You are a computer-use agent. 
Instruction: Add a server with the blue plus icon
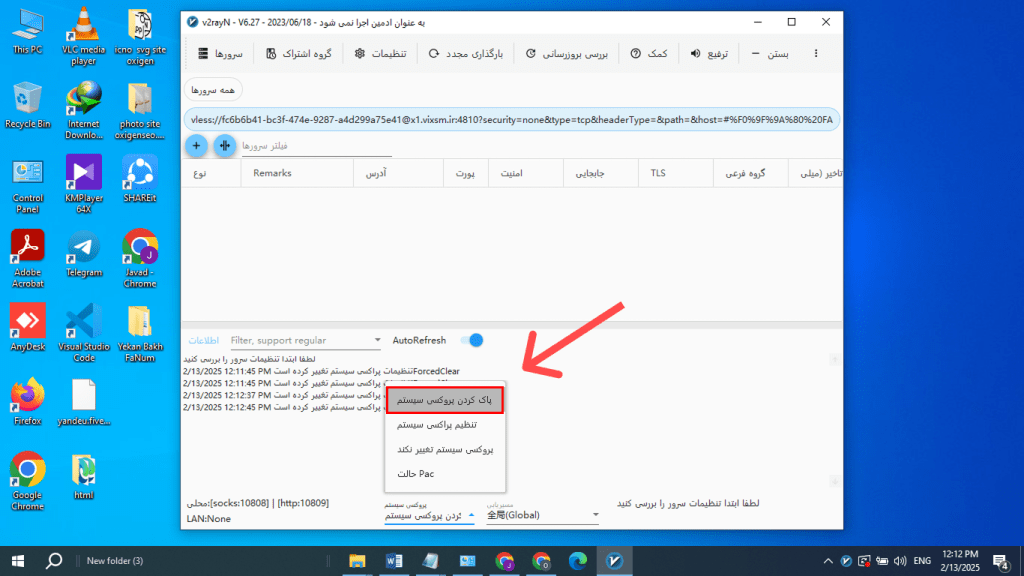click(x=197, y=145)
